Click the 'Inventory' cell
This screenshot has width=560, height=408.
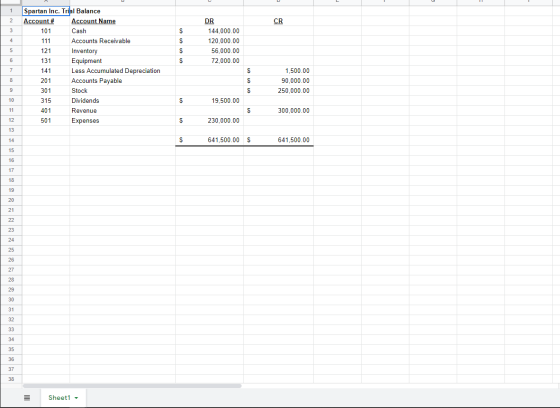point(122,51)
